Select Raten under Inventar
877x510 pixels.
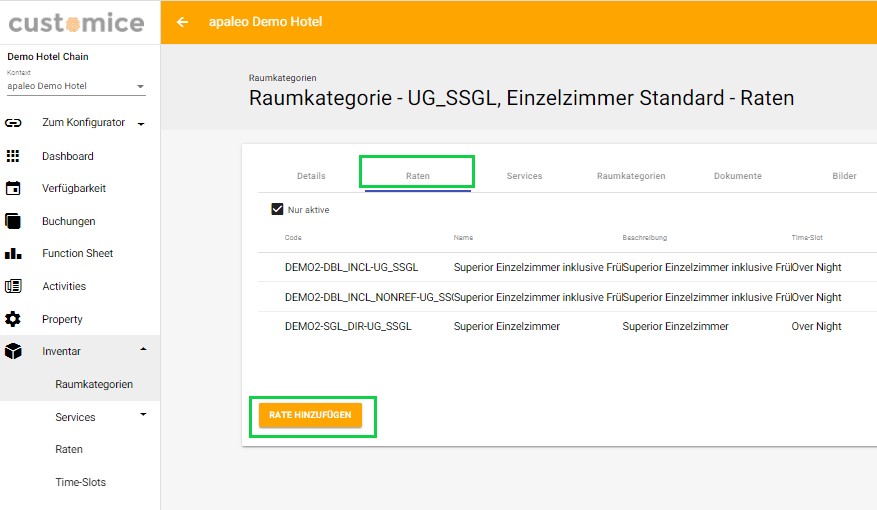point(69,450)
